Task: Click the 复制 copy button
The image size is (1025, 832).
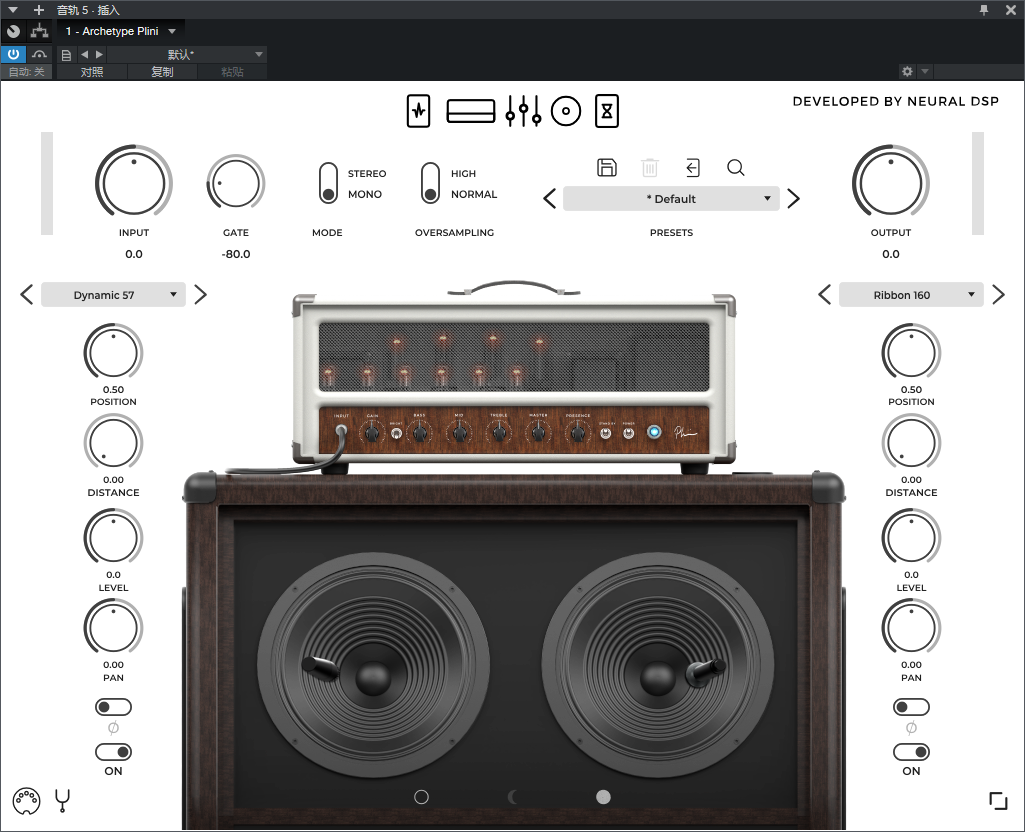Action: 162,72
